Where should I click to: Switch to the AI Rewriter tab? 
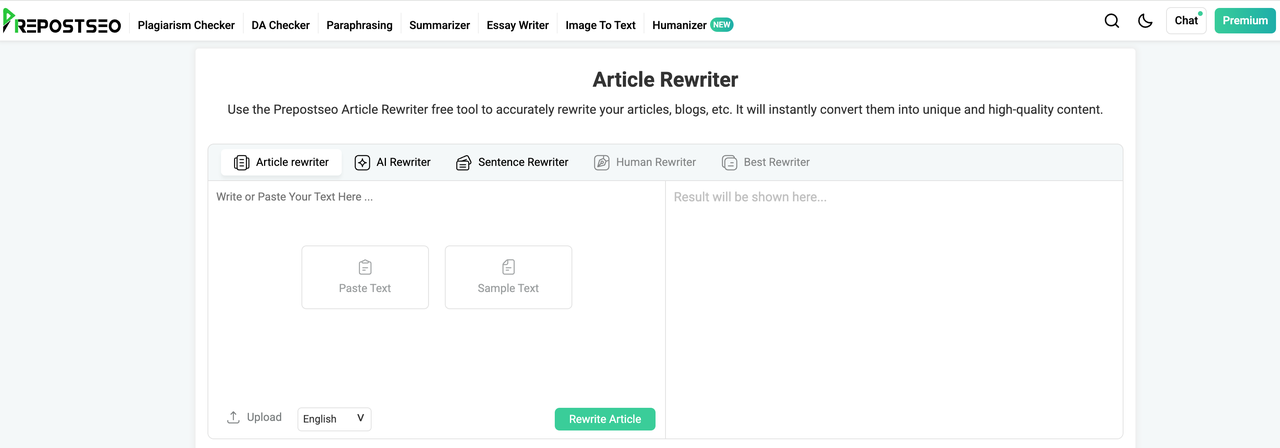[x=393, y=162]
